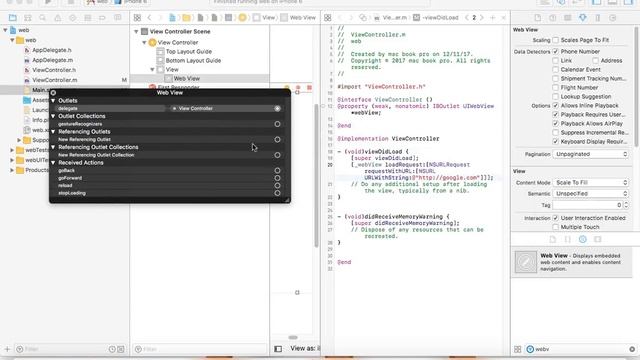Show the File inspector
This screenshot has width=640, height=360.
[x=538, y=18]
